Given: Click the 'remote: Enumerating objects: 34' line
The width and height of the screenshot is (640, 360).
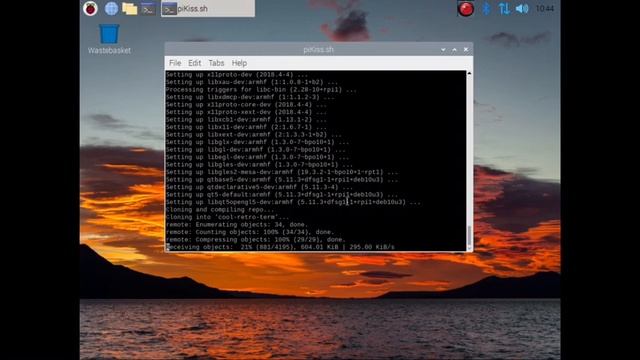Looking at the screenshot, I should [236, 224].
